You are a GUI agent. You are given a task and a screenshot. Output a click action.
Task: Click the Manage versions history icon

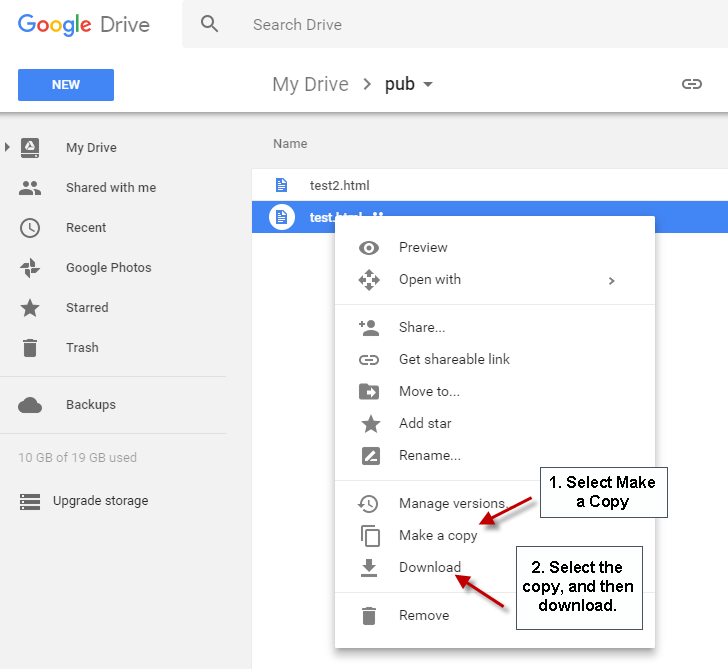click(x=369, y=504)
